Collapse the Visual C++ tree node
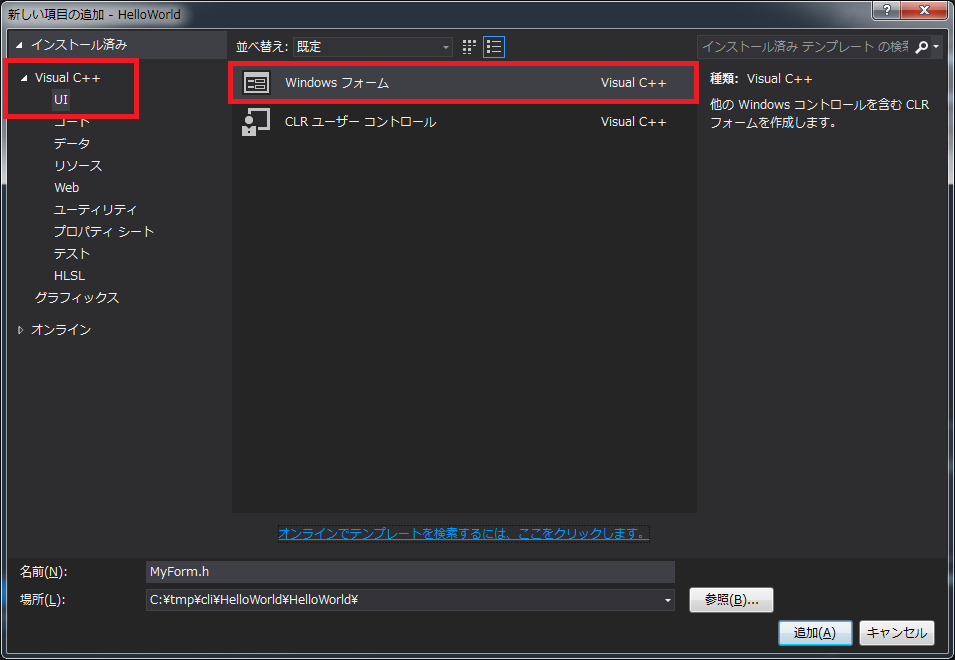955x660 pixels. (x=24, y=78)
